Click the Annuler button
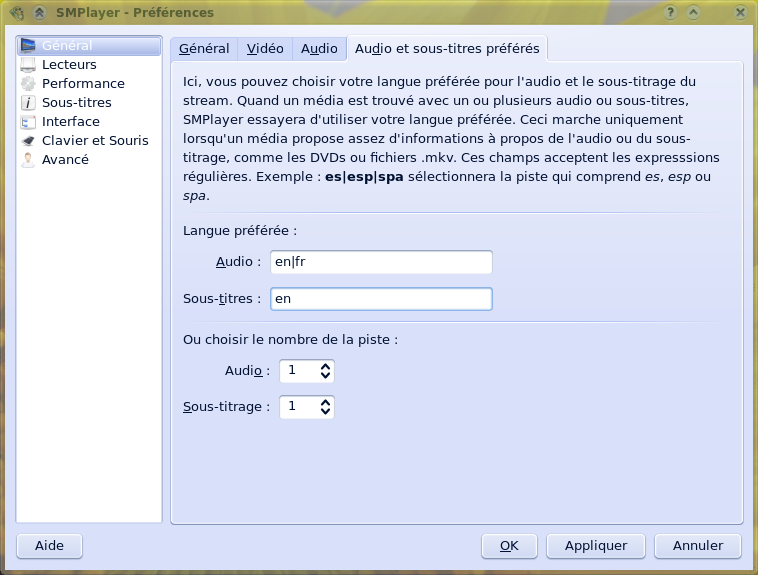This screenshot has height=575, width=758. (x=697, y=546)
